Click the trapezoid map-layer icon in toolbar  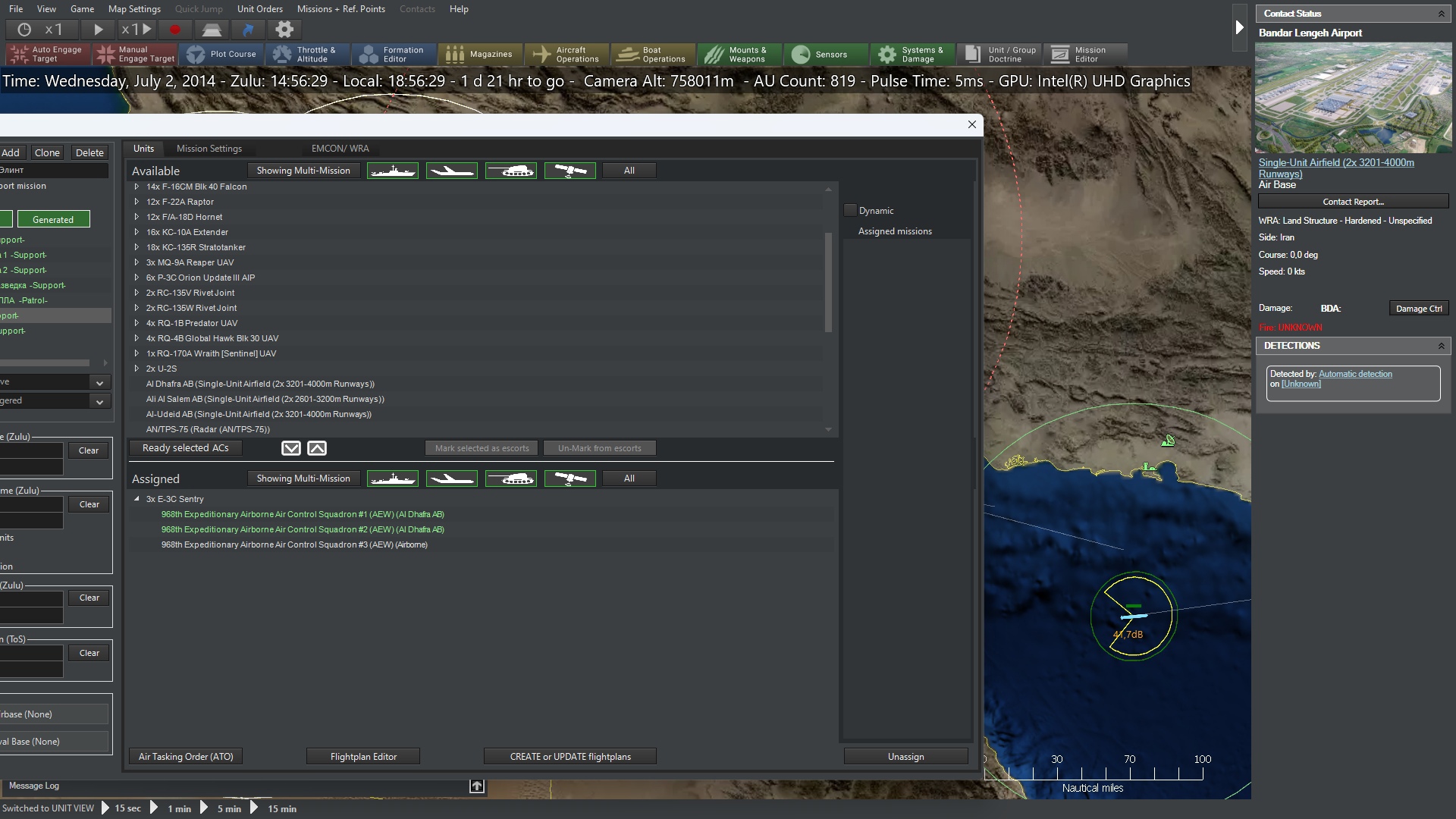[x=212, y=30]
